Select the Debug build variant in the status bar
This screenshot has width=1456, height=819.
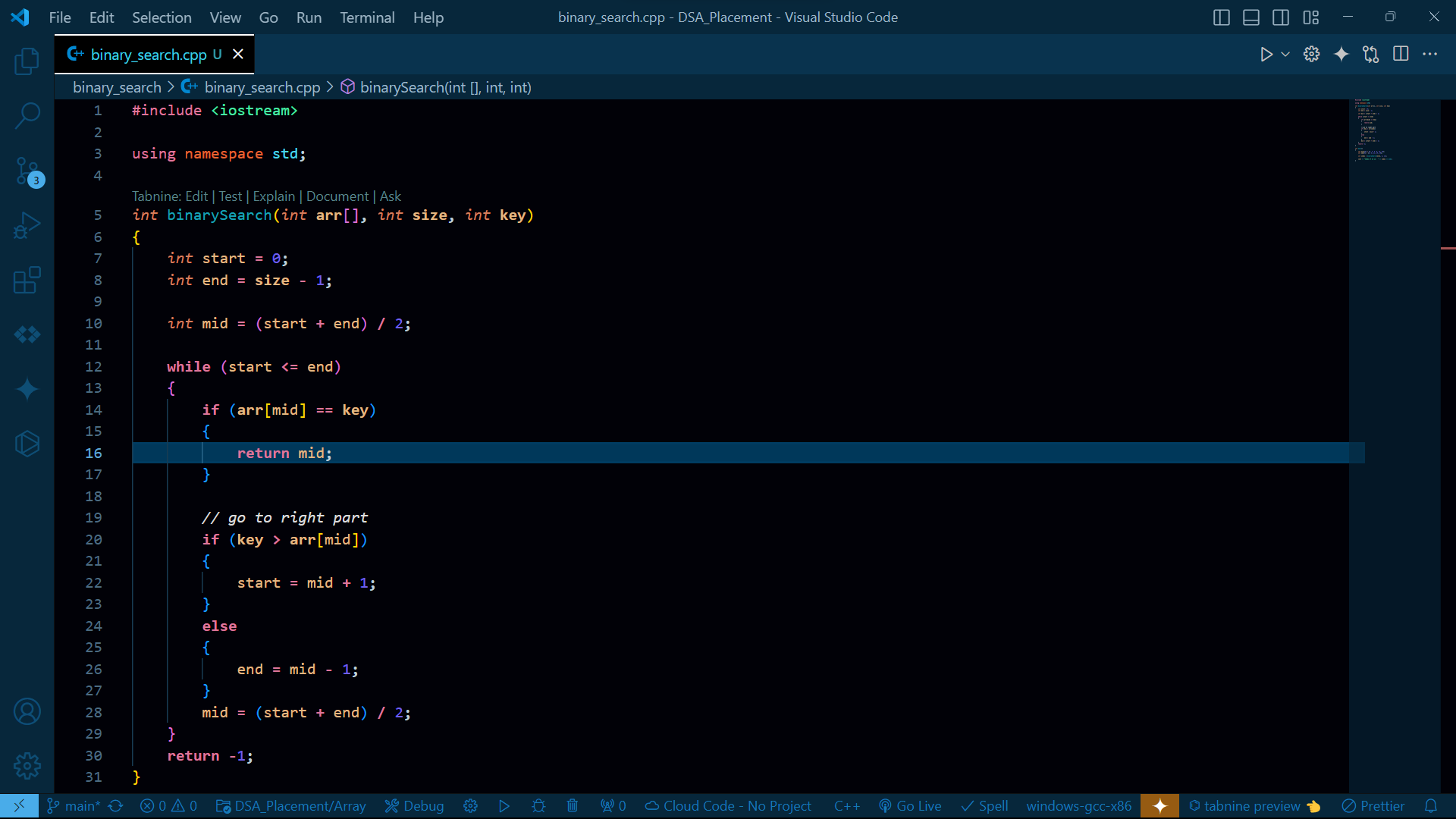414,806
